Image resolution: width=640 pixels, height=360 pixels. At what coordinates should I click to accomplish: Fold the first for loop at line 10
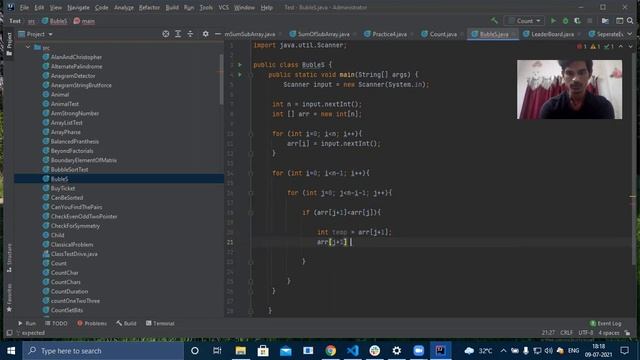coord(251,134)
